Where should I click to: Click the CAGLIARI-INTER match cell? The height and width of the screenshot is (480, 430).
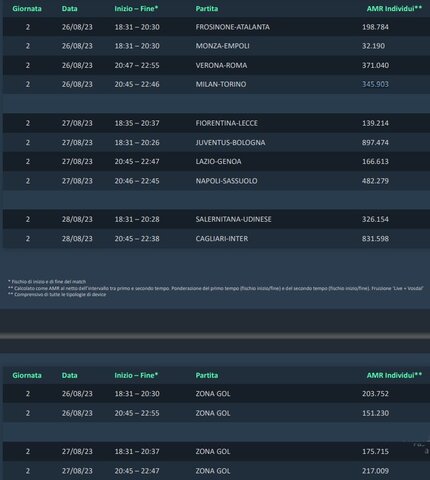coord(222,239)
